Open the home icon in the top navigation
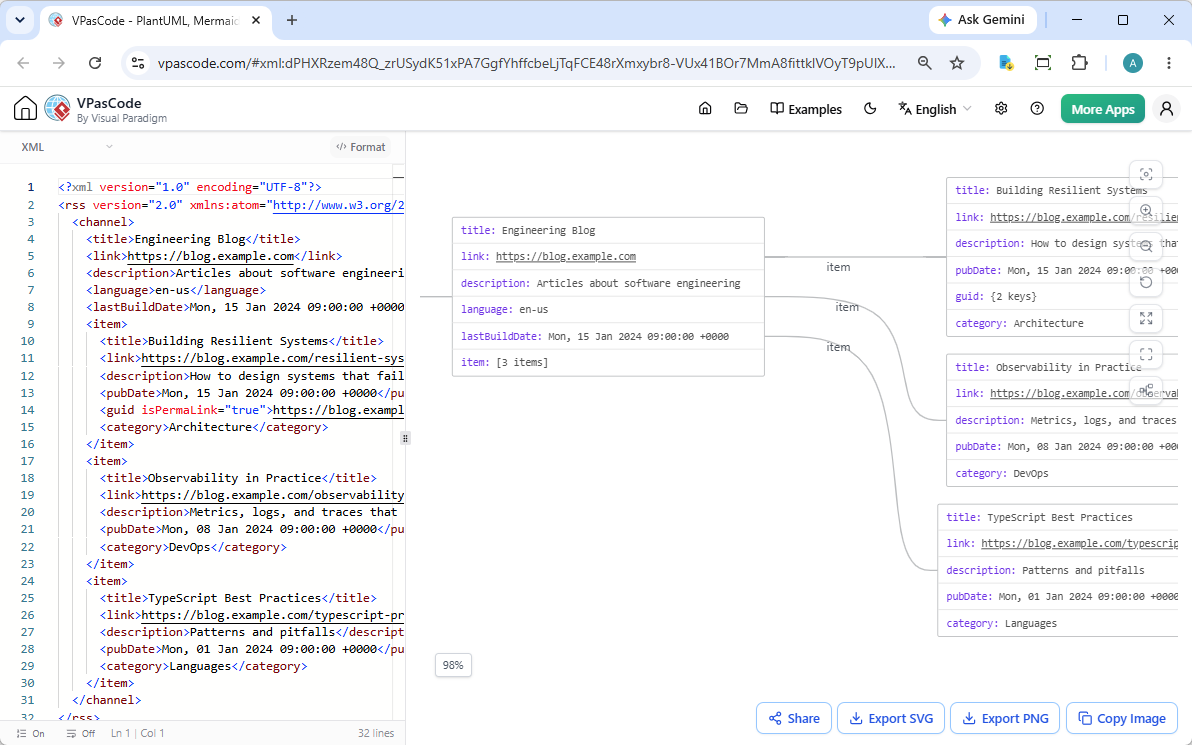The width and height of the screenshot is (1192, 745). coord(705,109)
